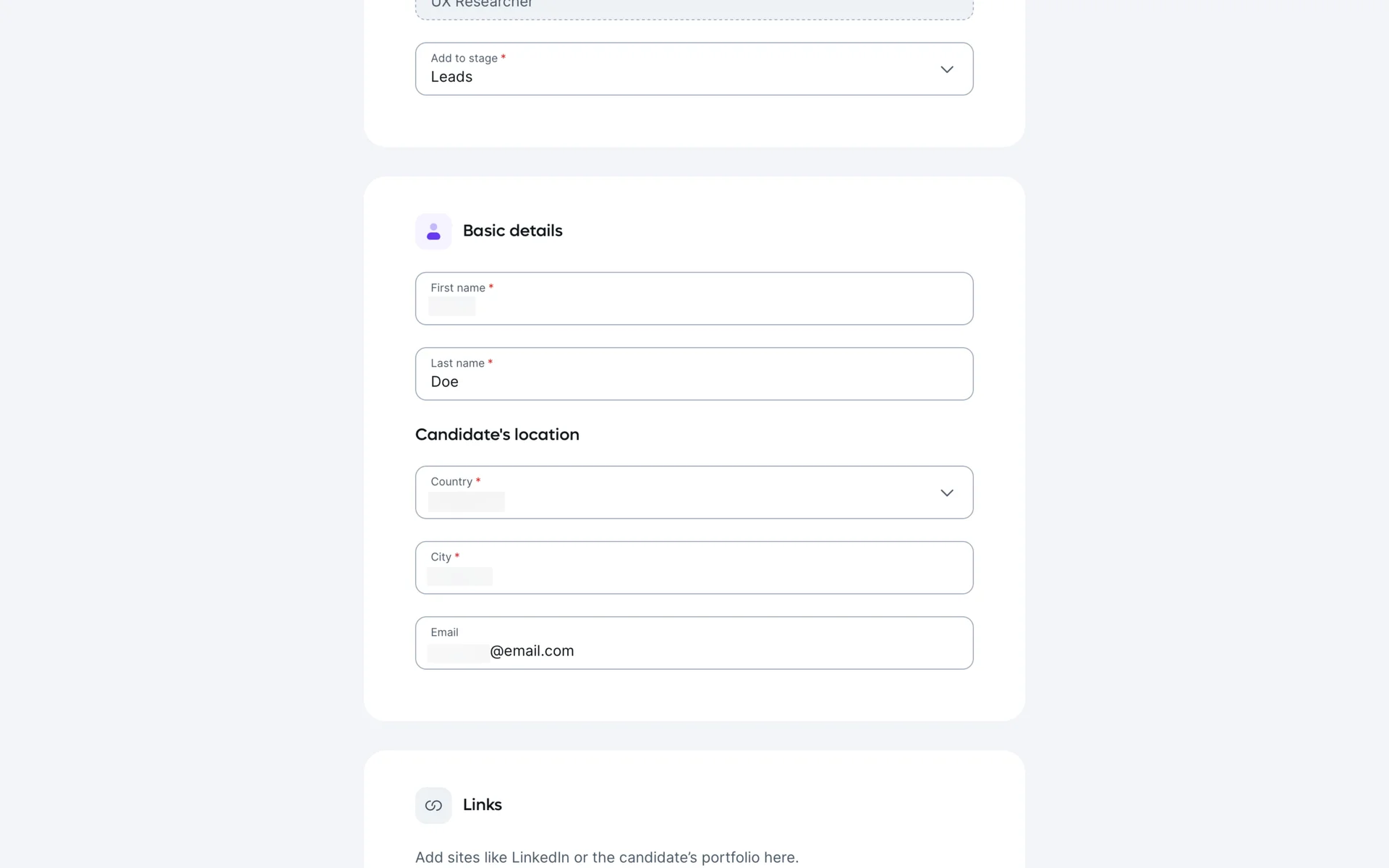Click the Links section heading
The height and width of the screenshot is (868, 1389).
482,805
